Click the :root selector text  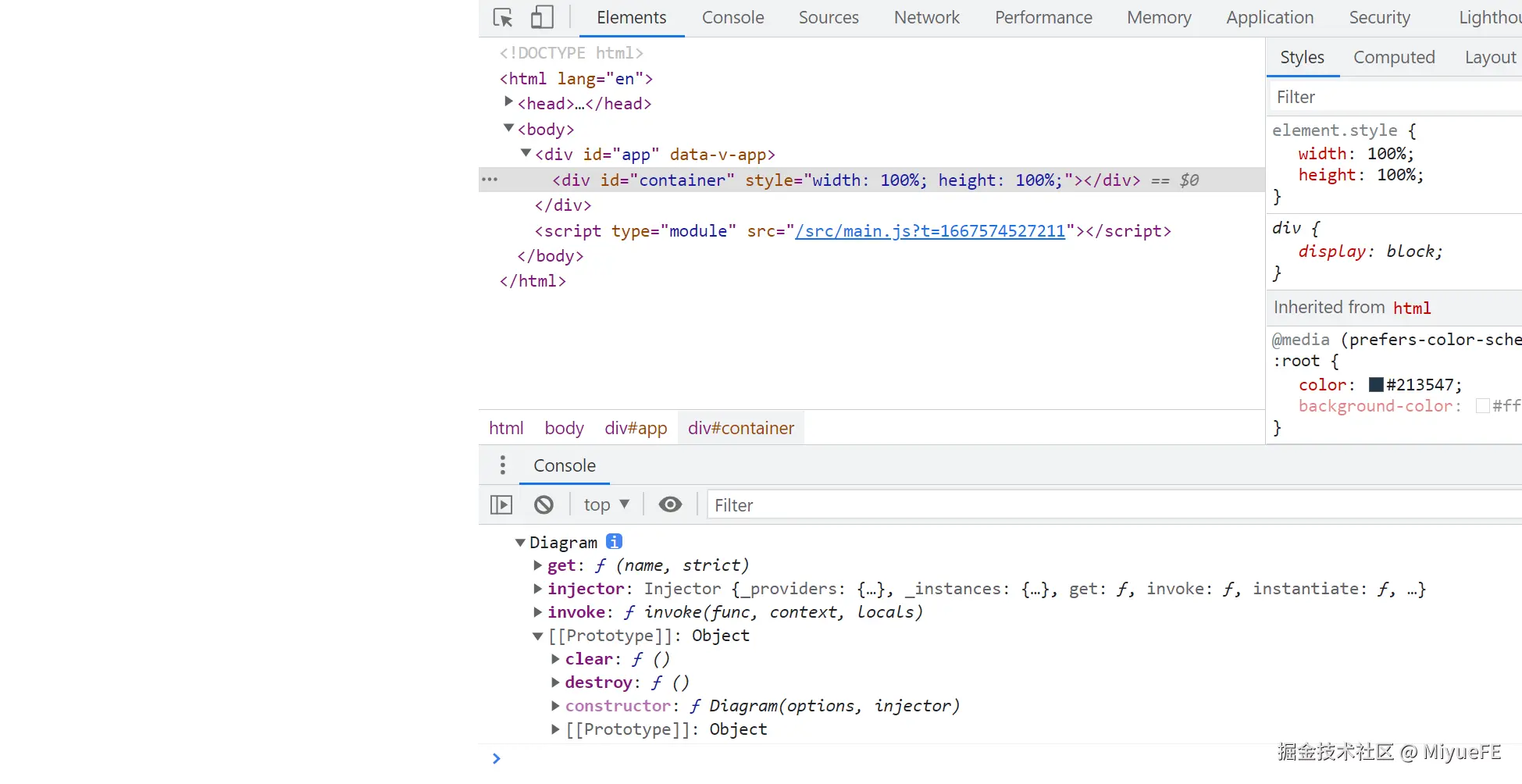[1296, 361]
